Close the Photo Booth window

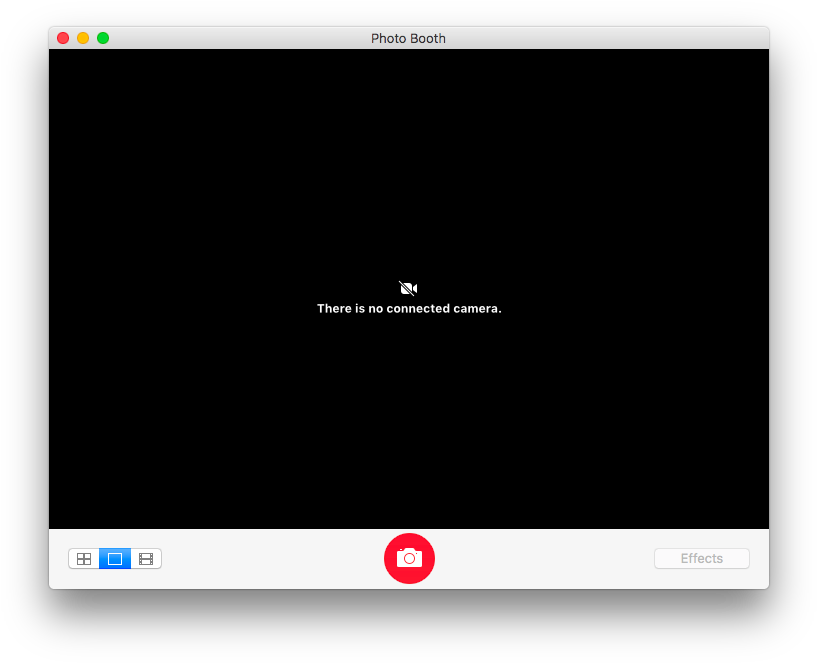(63, 38)
